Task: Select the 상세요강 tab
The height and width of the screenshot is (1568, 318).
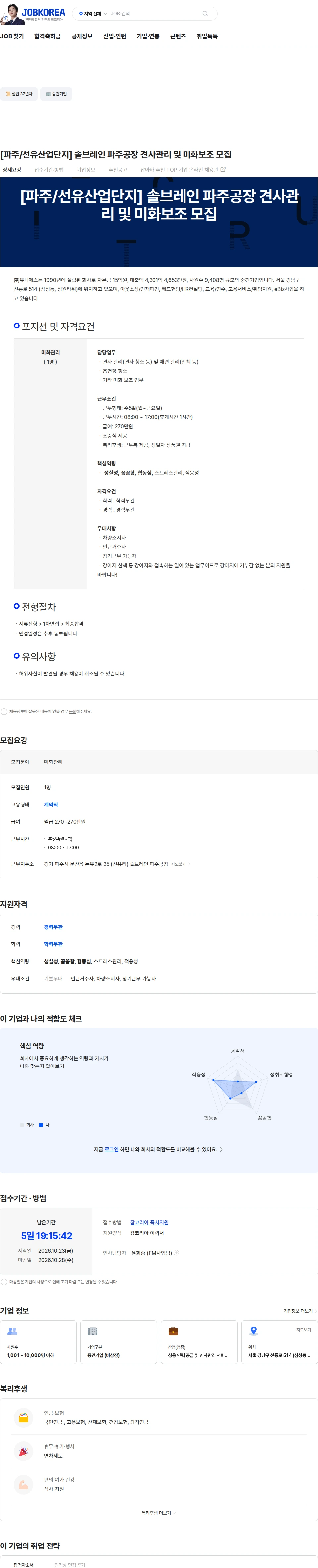Action: coord(12,170)
